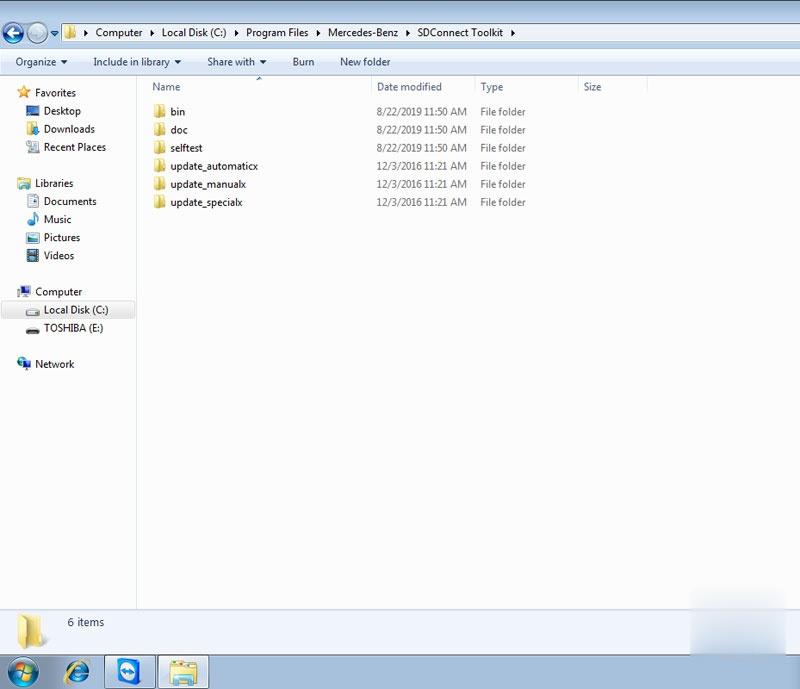Expand arrow after SDConnect Toolkit breadcrumb
The image size is (800, 689).
coord(513,33)
